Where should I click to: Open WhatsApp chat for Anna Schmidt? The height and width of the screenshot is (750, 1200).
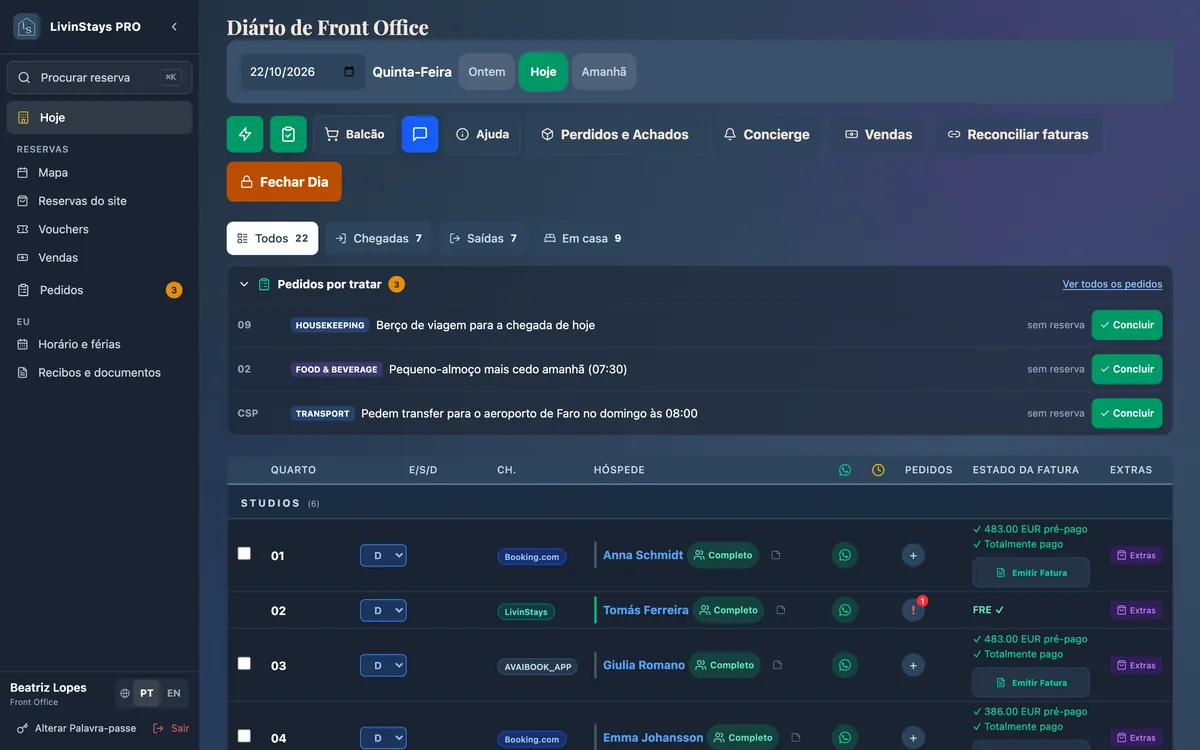(845, 555)
